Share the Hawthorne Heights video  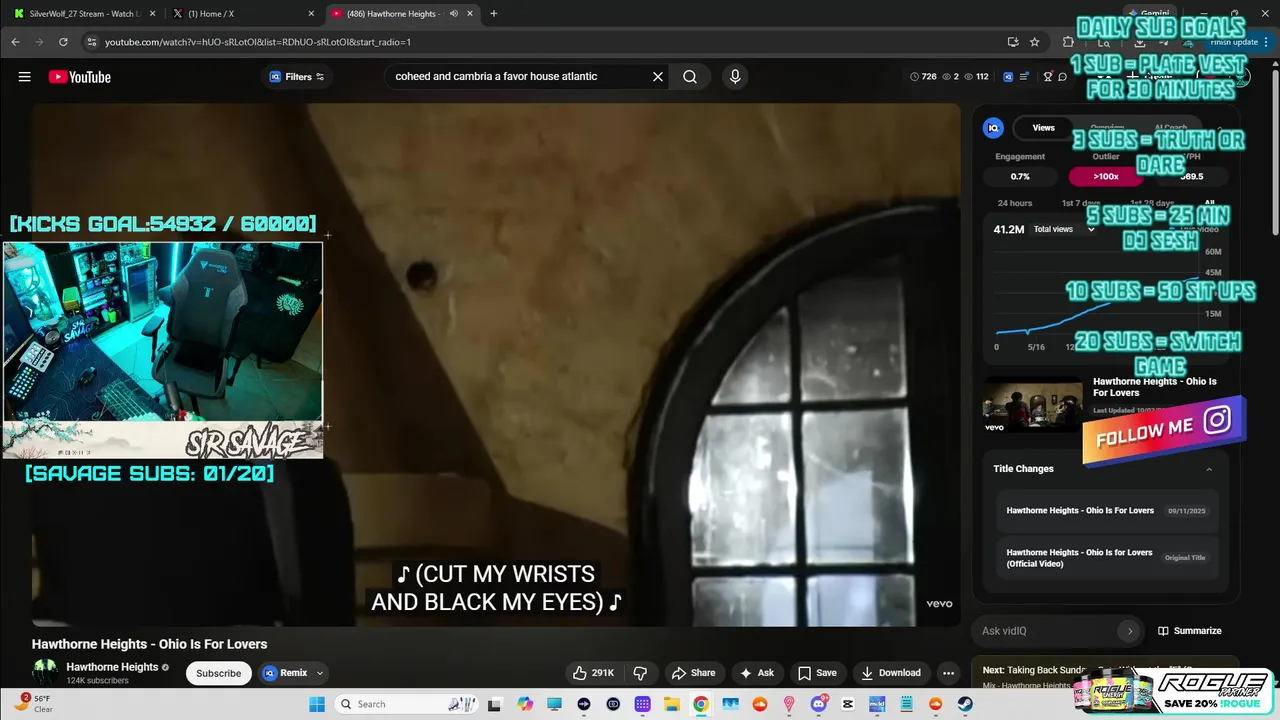[x=693, y=673]
